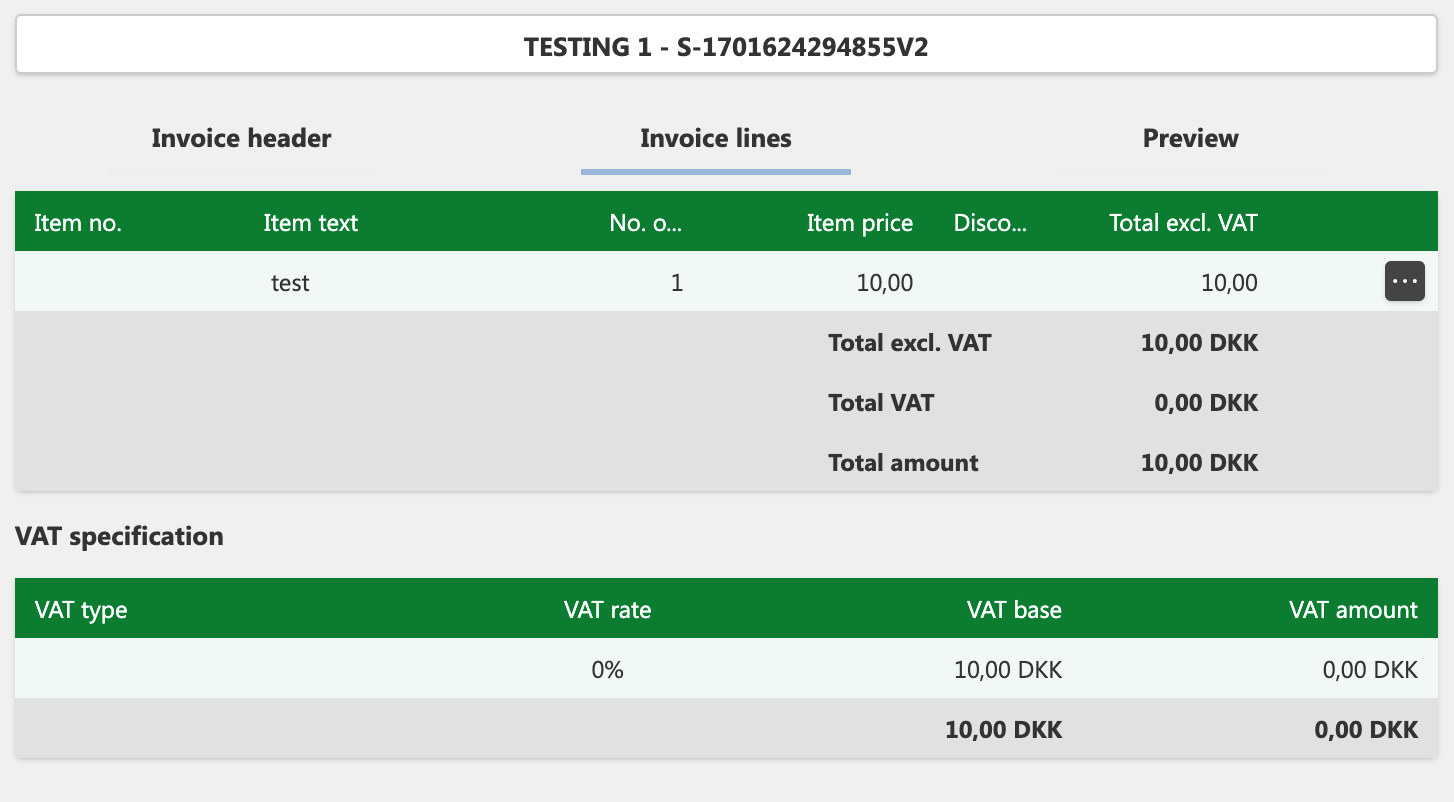The height and width of the screenshot is (802, 1454).
Task: Select the 0% VAT rate cell
Action: pyautogui.click(x=607, y=670)
